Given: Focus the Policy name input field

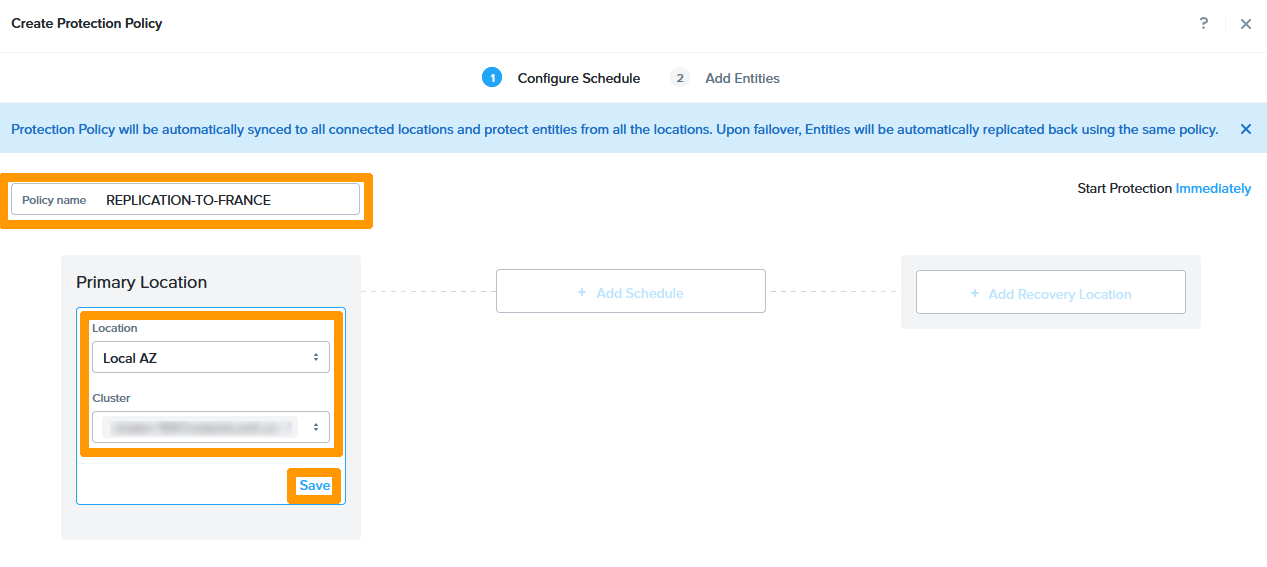Looking at the screenshot, I should click(x=228, y=200).
